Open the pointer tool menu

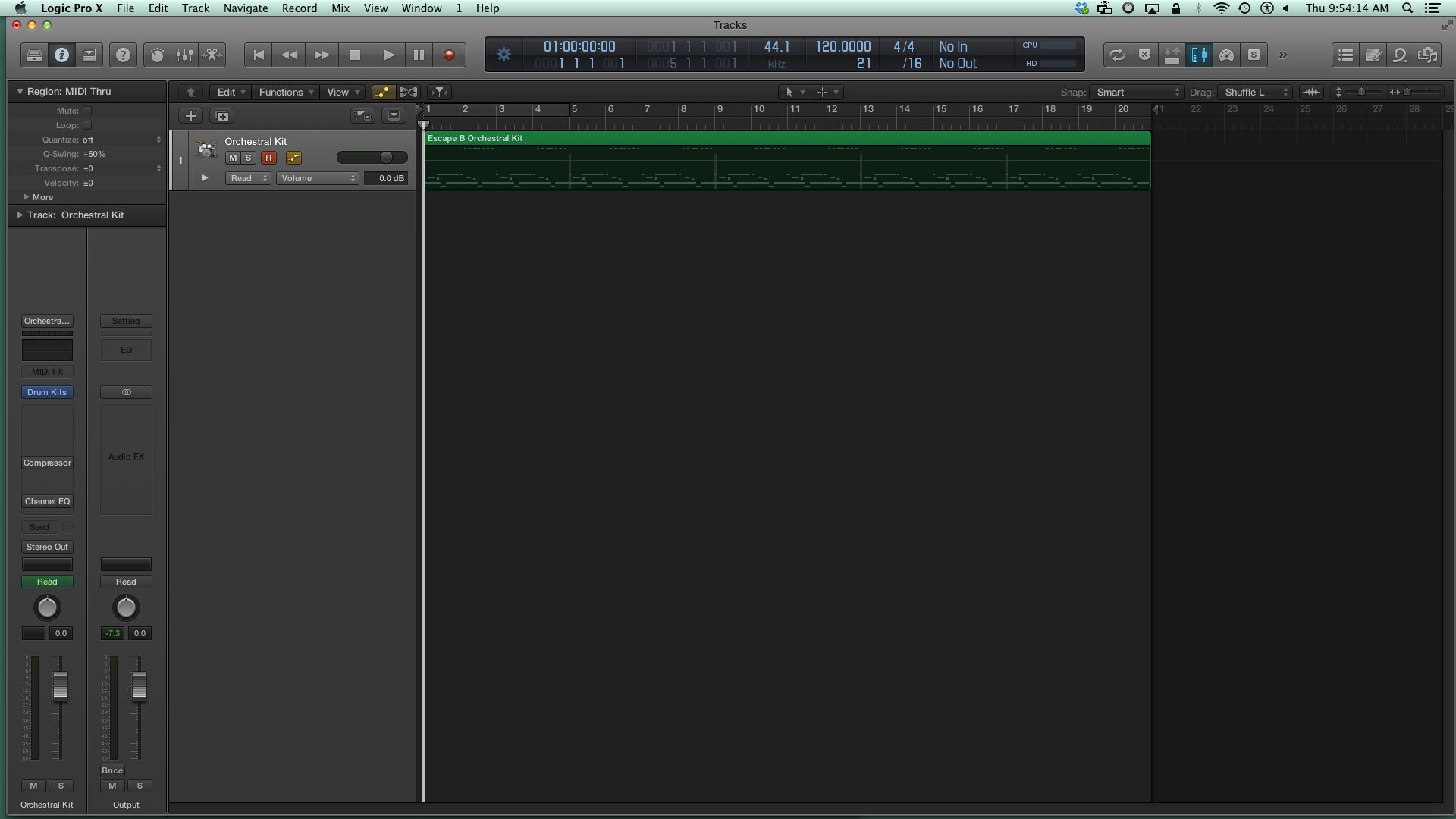click(794, 92)
